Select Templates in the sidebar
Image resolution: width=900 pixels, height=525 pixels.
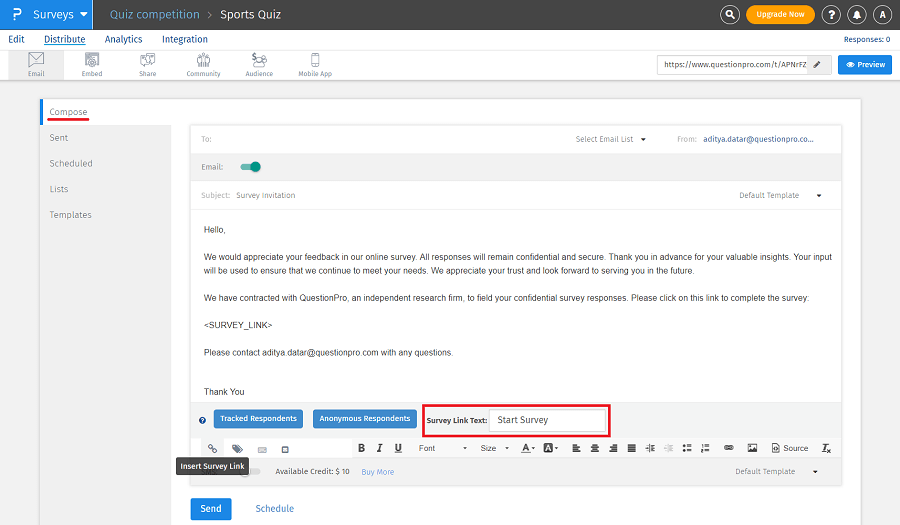(x=70, y=215)
